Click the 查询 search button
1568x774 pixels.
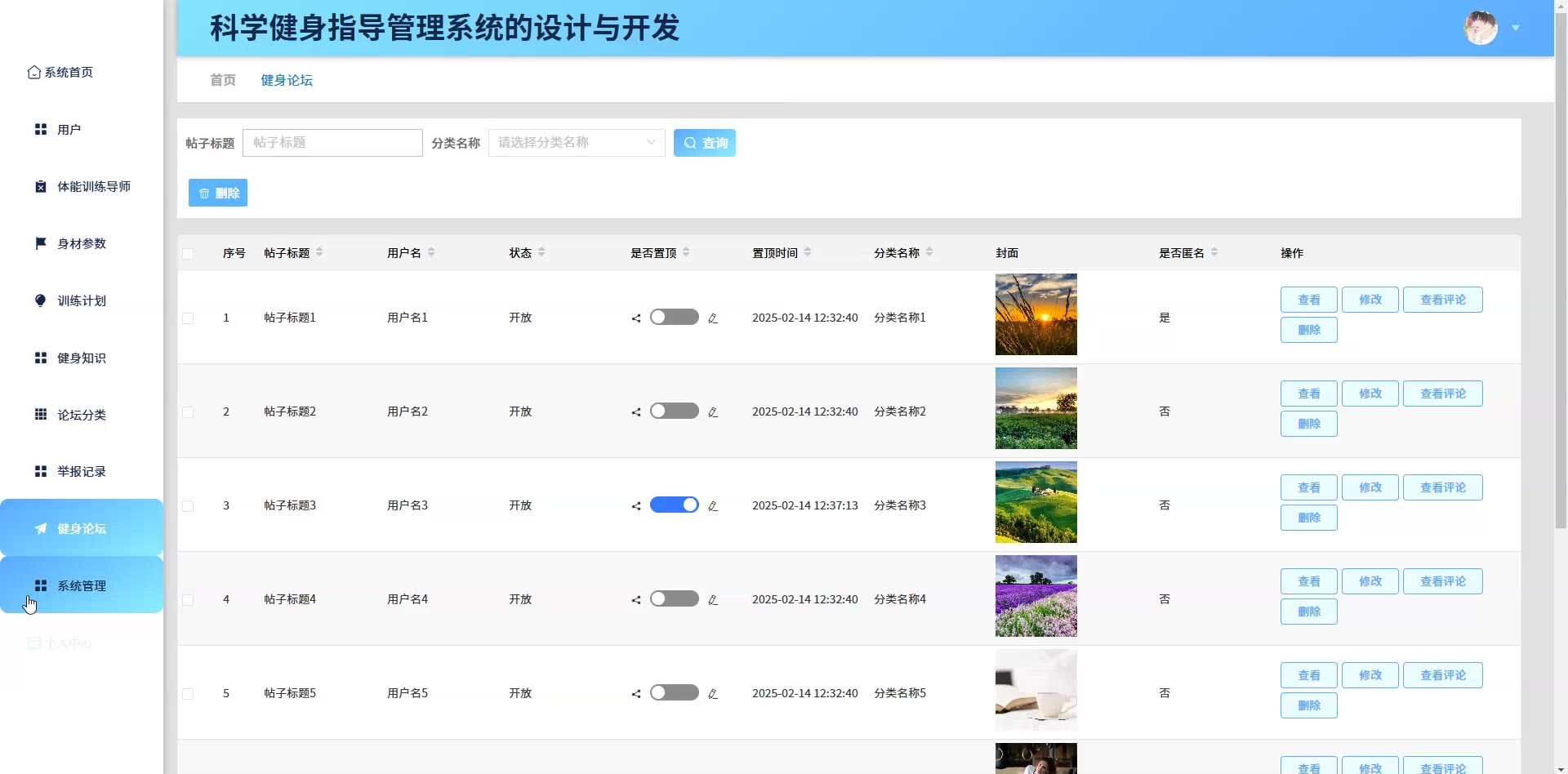pyautogui.click(x=704, y=143)
